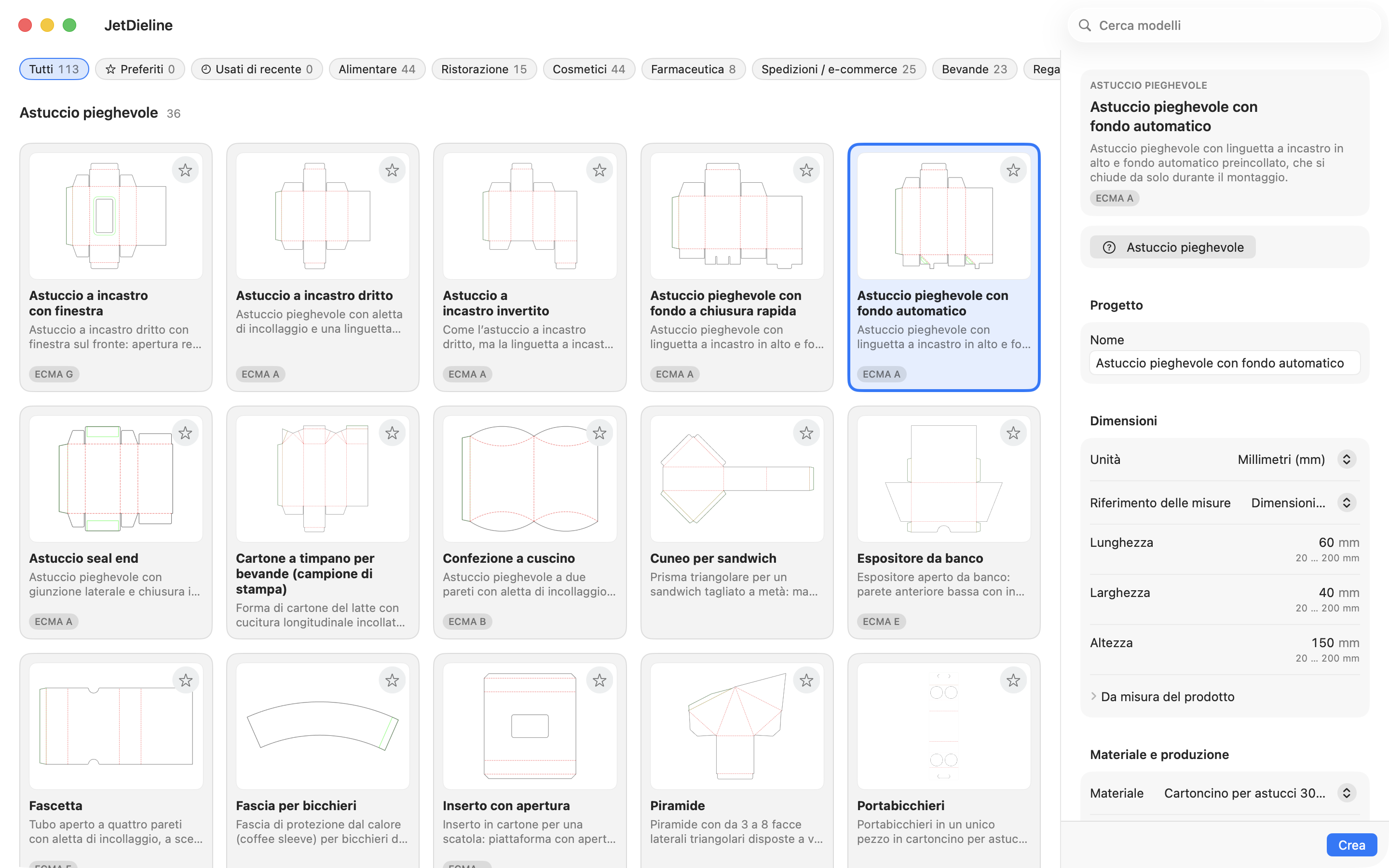Toggle favorite on selected fondo automatico card
This screenshot has width=1389, height=868.
click(x=1013, y=170)
